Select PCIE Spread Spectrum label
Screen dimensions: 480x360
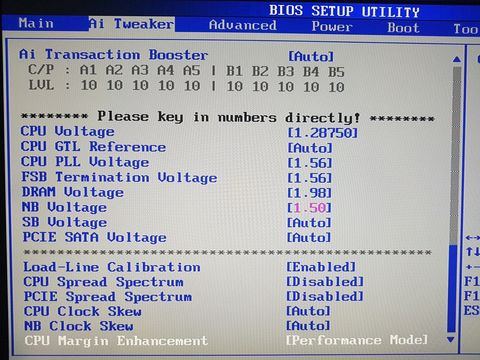pyautogui.click(x=108, y=297)
